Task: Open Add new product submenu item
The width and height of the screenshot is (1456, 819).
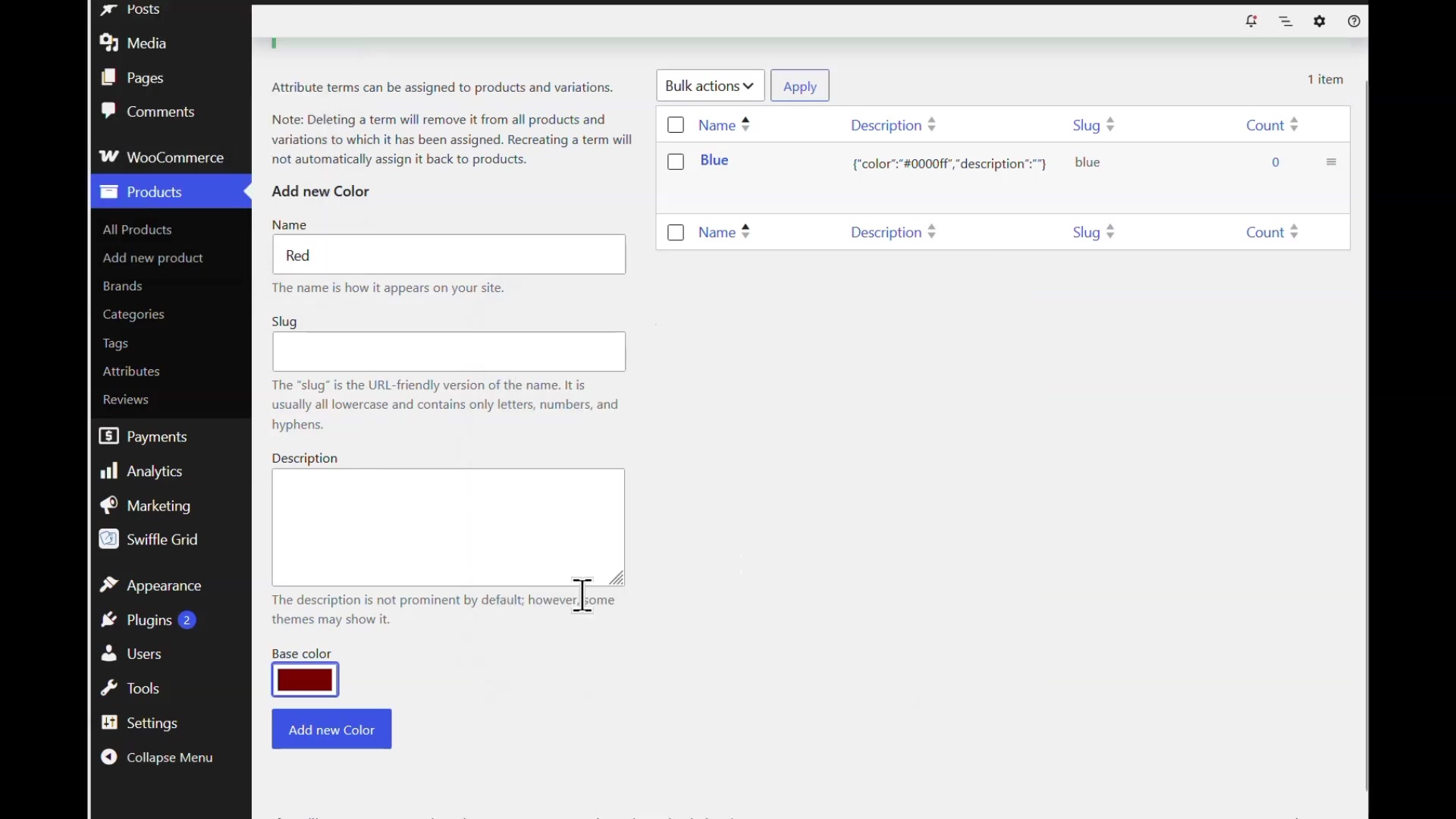Action: [x=153, y=258]
